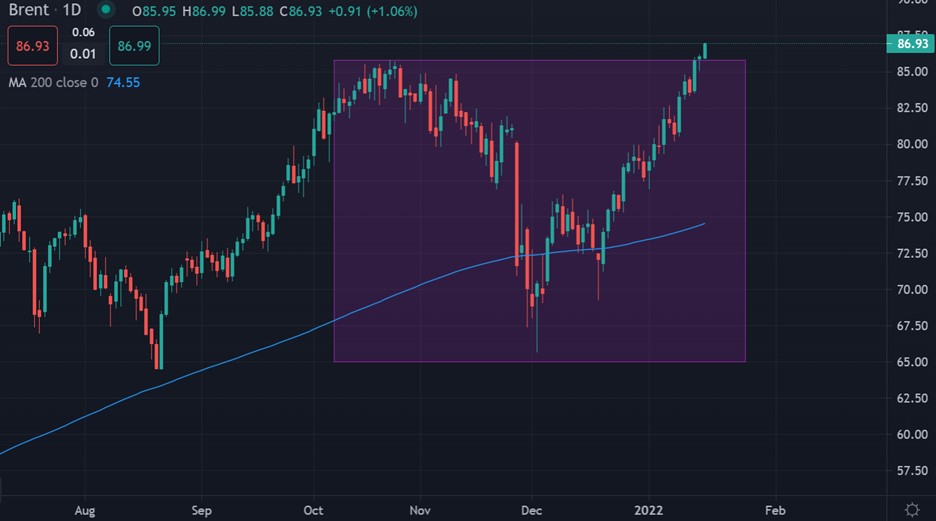
Task: Select the latest green candlestick at 86.93
Action: pyautogui.click(x=705, y=51)
